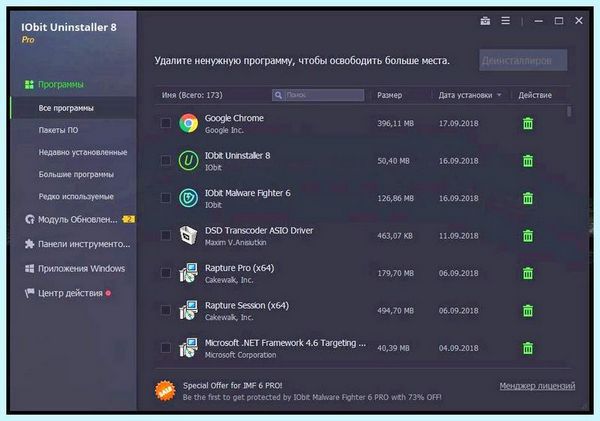Click the 494,70 MB size value

395,310
